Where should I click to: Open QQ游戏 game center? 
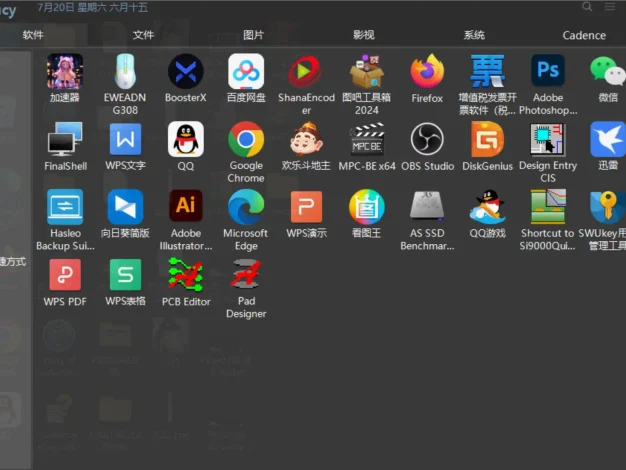487,207
